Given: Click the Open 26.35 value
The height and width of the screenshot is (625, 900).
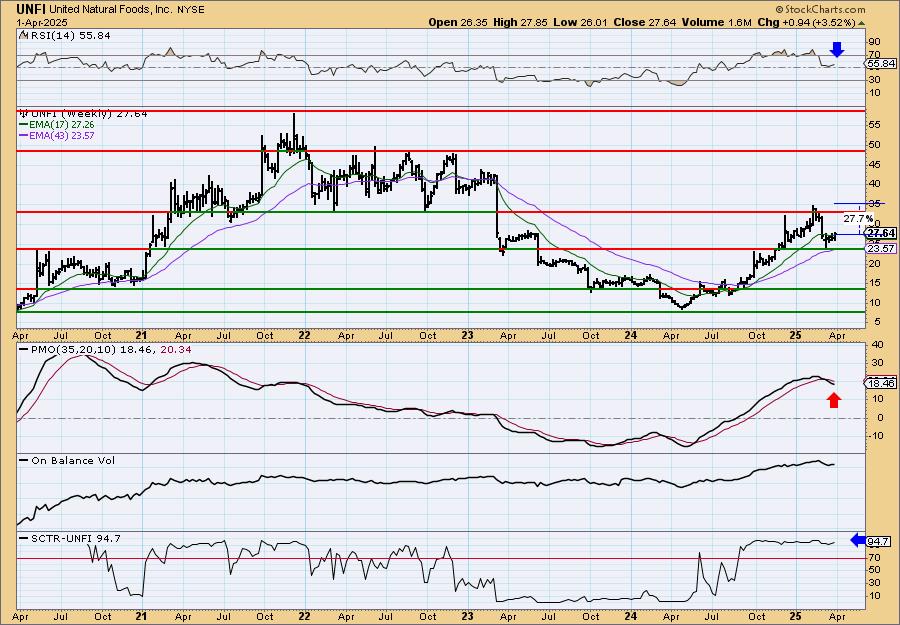Looking at the screenshot, I should pyautogui.click(x=459, y=23).
